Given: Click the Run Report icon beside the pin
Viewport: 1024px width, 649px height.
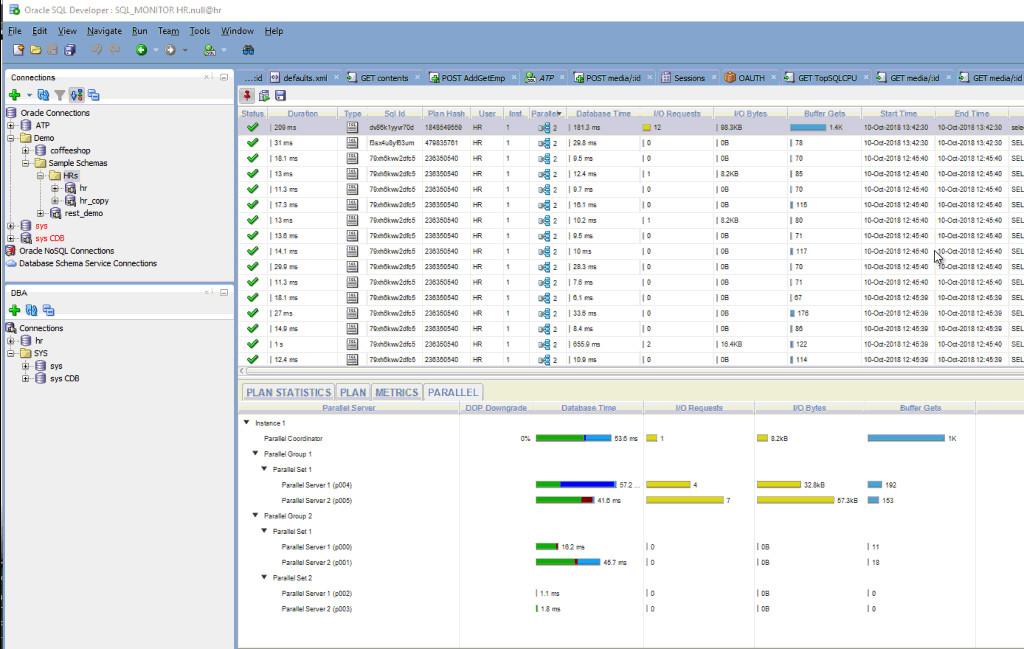Looking at the screenshot, I should coord(264,96).
